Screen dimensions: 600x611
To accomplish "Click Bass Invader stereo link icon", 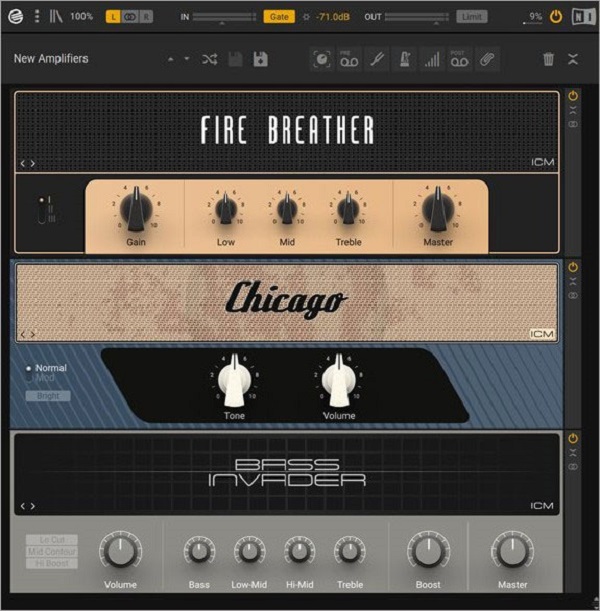I will (573, 466).
